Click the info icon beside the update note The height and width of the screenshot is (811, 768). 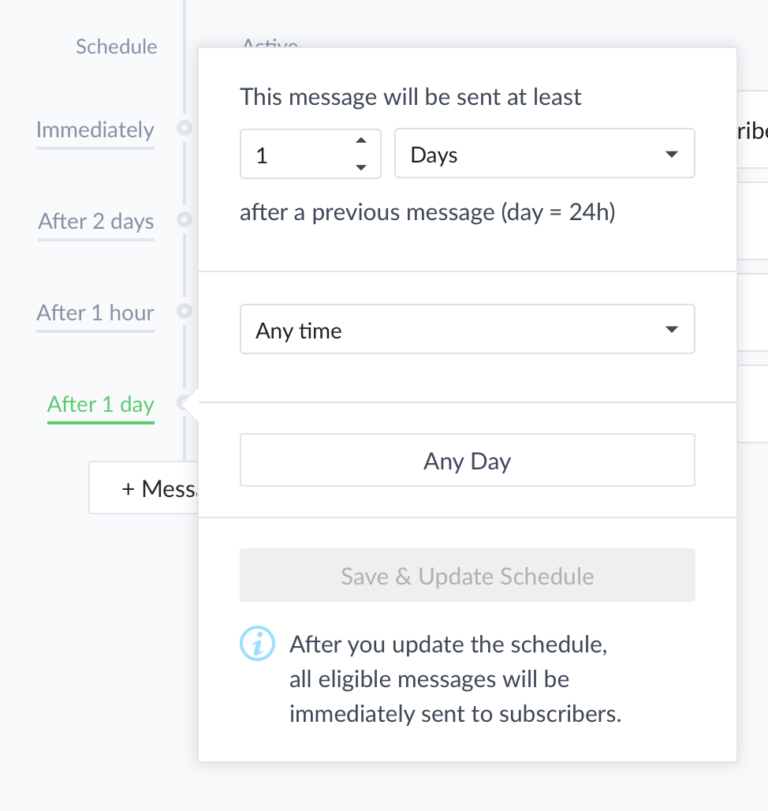click(x=257, y=644)
